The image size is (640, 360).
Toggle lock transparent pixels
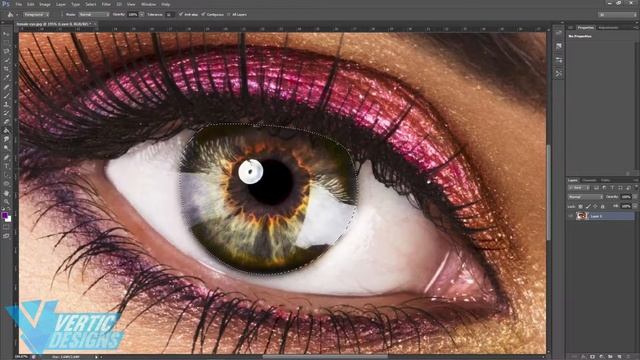(x=580, y=207)
